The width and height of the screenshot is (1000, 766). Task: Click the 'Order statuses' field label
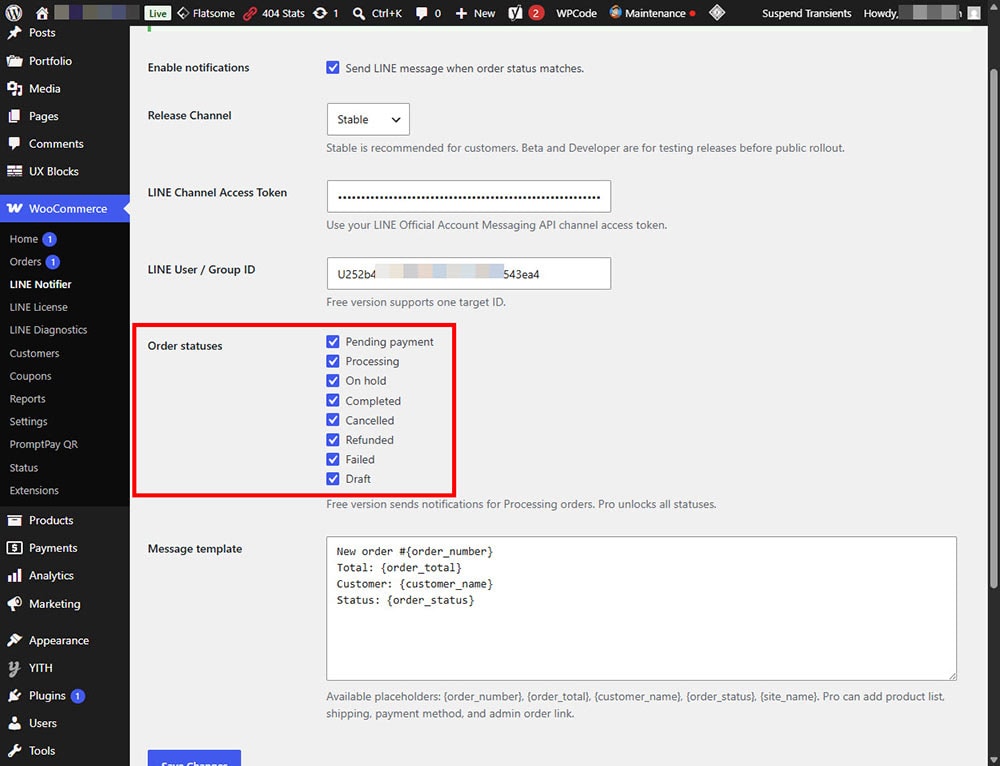185,346
